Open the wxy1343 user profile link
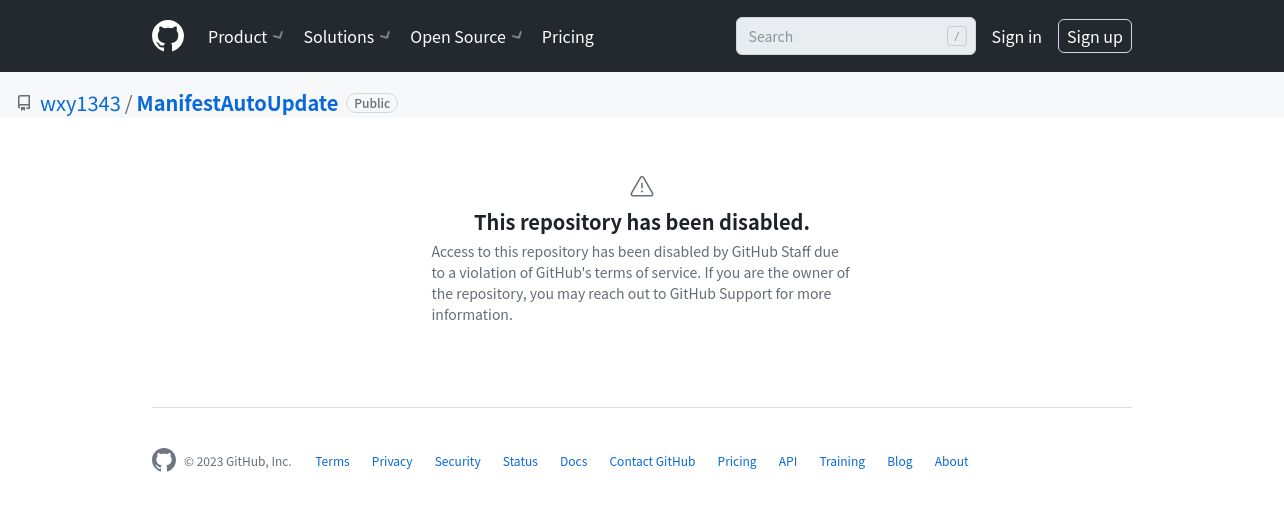This screenshot has width=1284, height=524. (80, 103)
